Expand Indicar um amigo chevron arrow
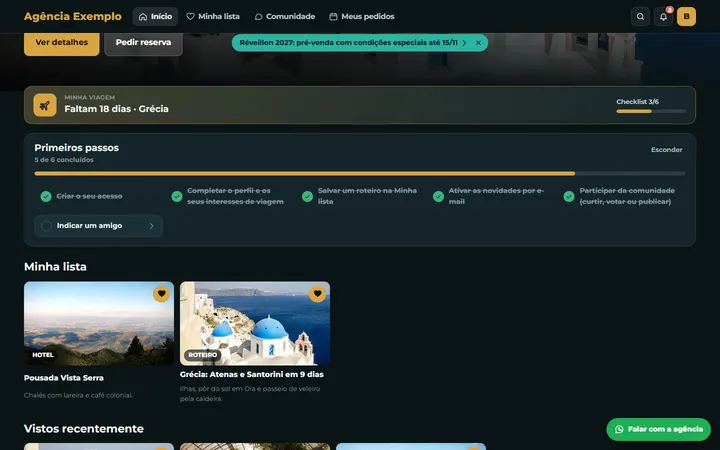720x450 pixels. coord(152,226)
